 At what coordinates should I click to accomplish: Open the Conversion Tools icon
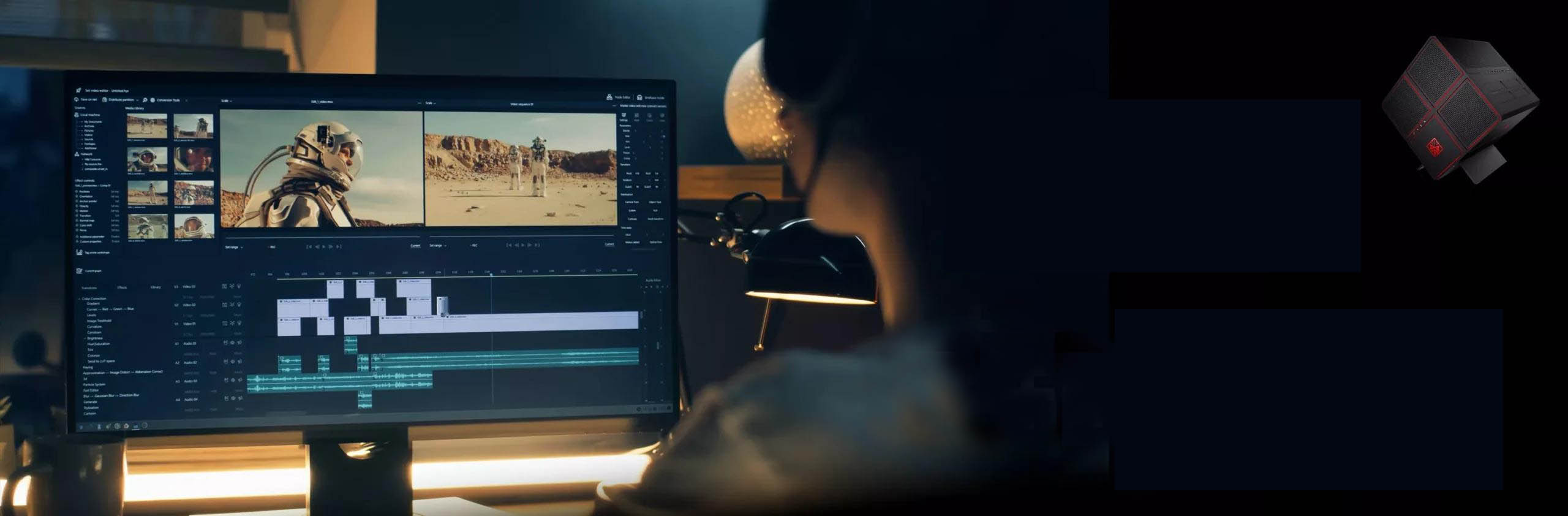point(153,100)
